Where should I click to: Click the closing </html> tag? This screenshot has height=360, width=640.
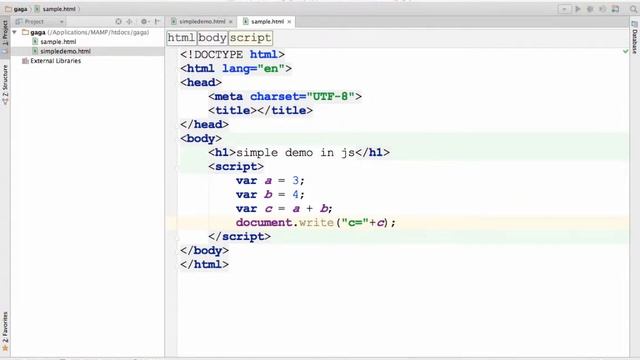pos(204,264)
